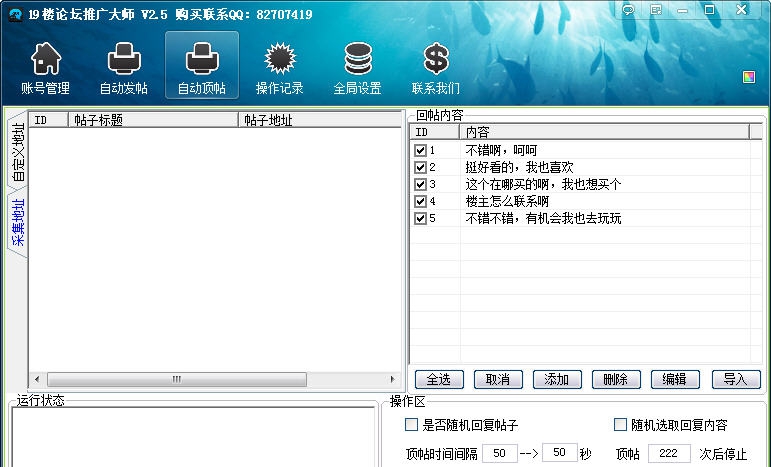Switch to 采集地址 vertical tab
Image resolution: width=771 pixels, height=467 pixels.
(17, 223)
